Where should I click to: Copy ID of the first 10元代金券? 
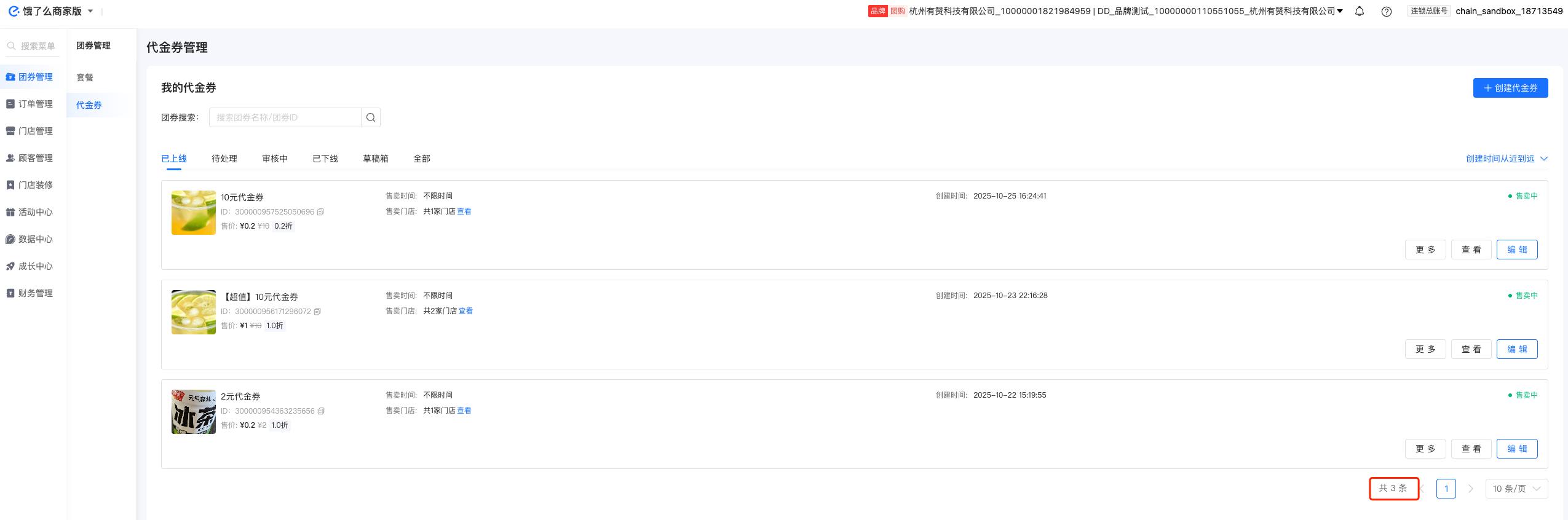tap(321, 212)
